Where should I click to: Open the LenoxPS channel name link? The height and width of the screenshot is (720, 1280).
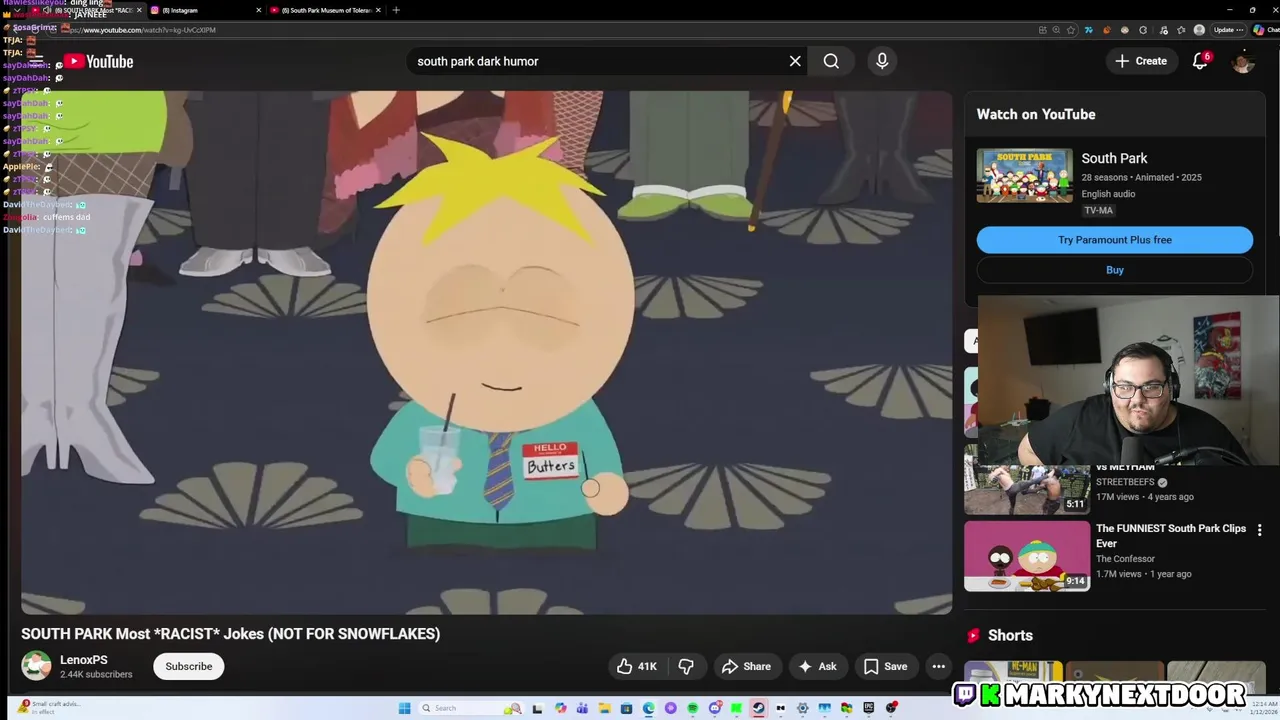pos(84,660)
